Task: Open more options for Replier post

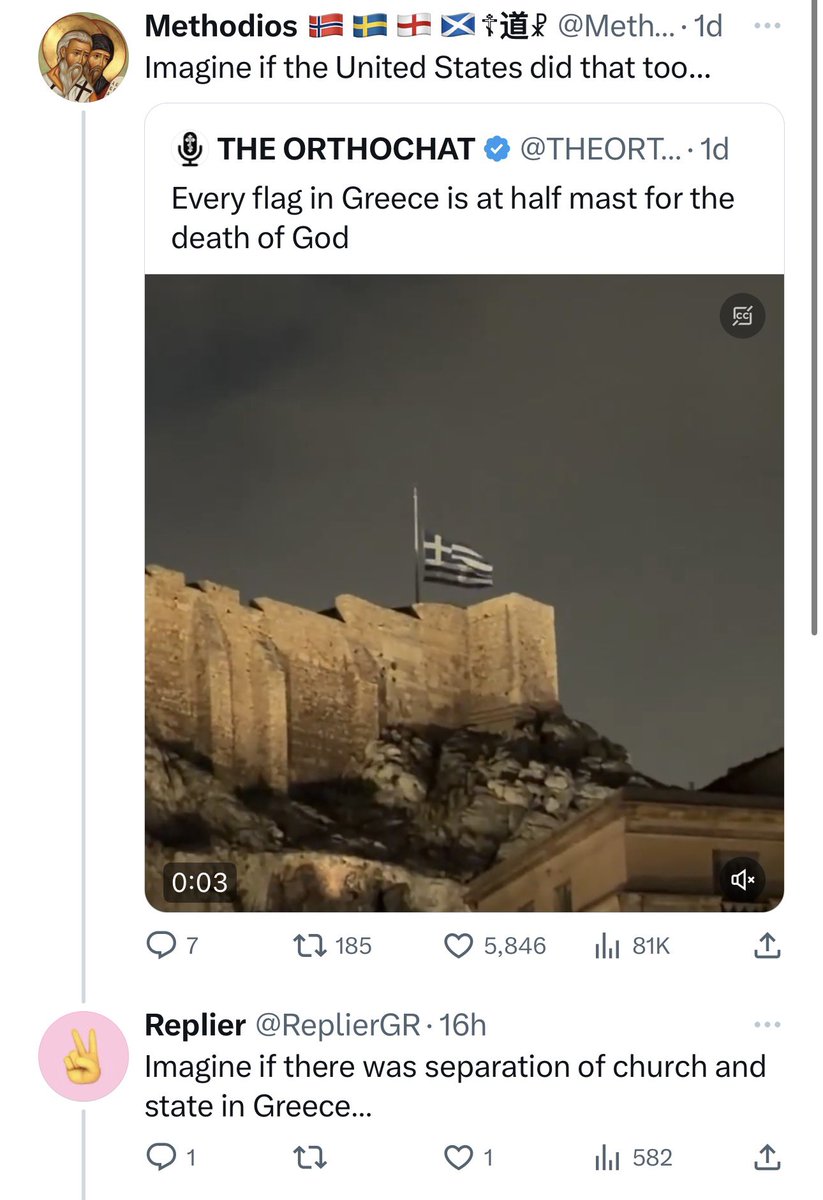Action: click(x=765, y=1025)
